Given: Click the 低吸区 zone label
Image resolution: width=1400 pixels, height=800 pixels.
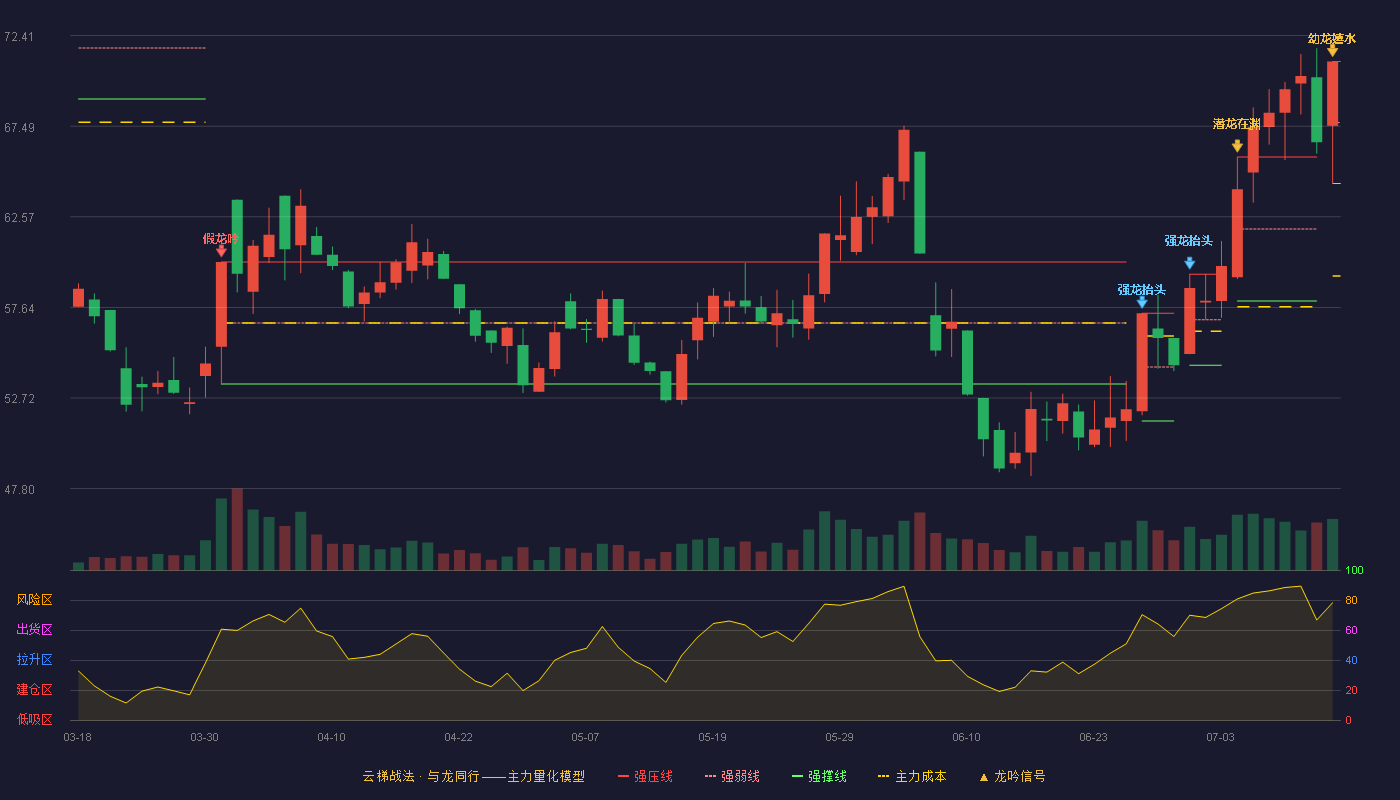Looking at the screenshot, I should (x=34, y=719).
